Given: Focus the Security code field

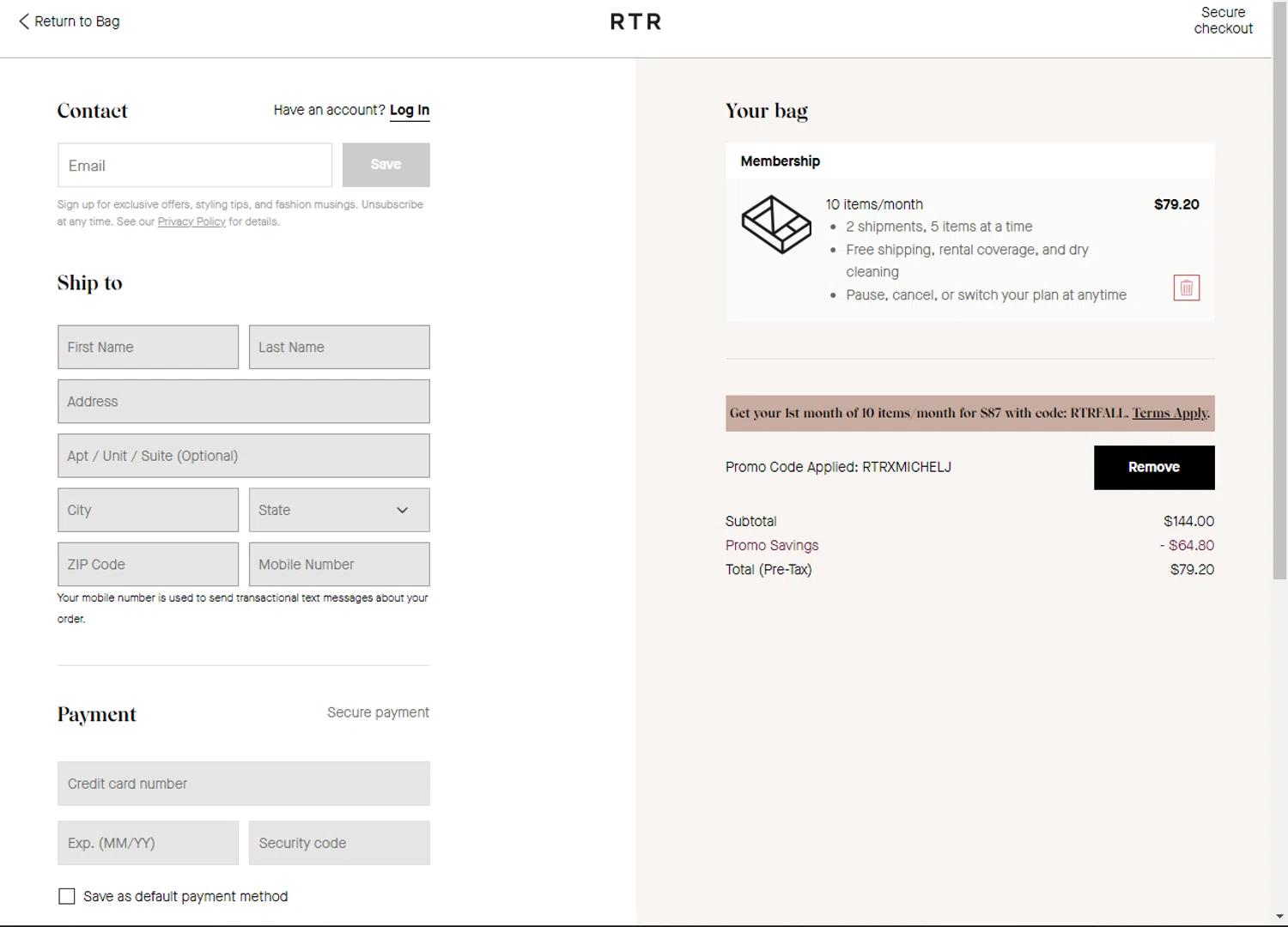Looking at the screenshot, I should 339,843.
